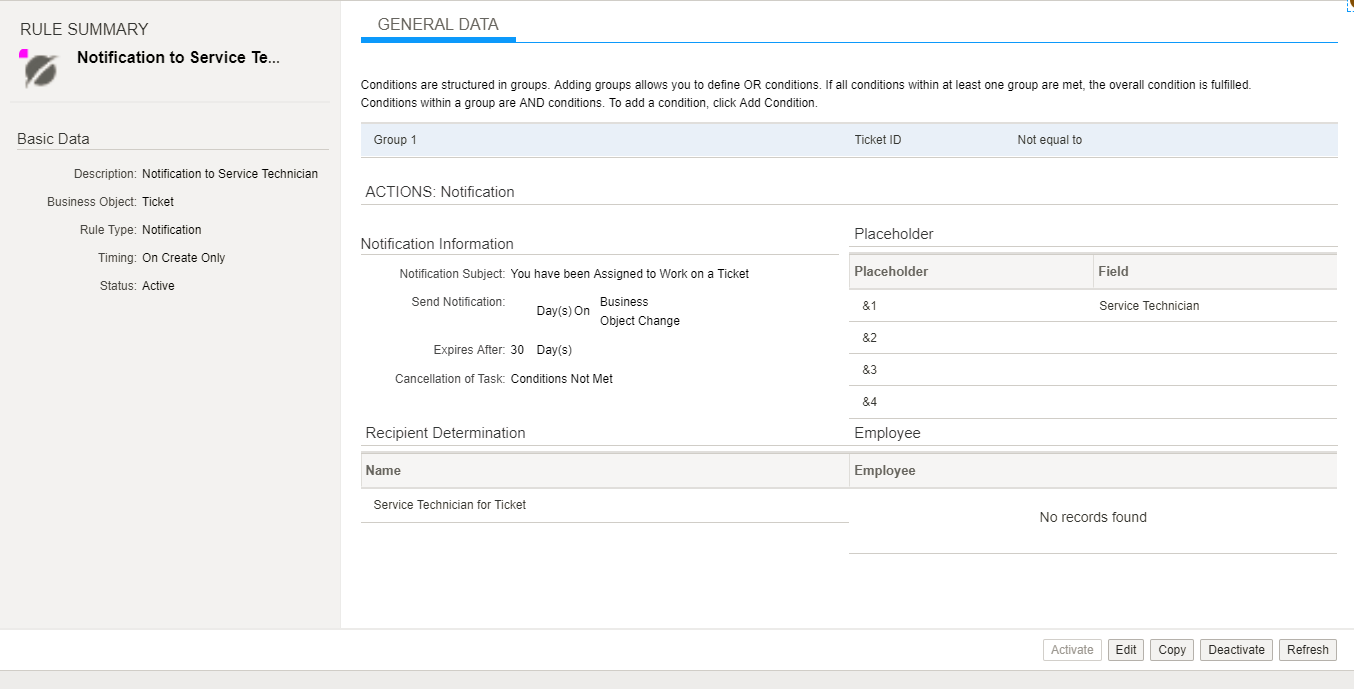Refresh the rule summary
Viewport: 1354px width, 689px height.
pyautogui.click(x=1308, y=650)
